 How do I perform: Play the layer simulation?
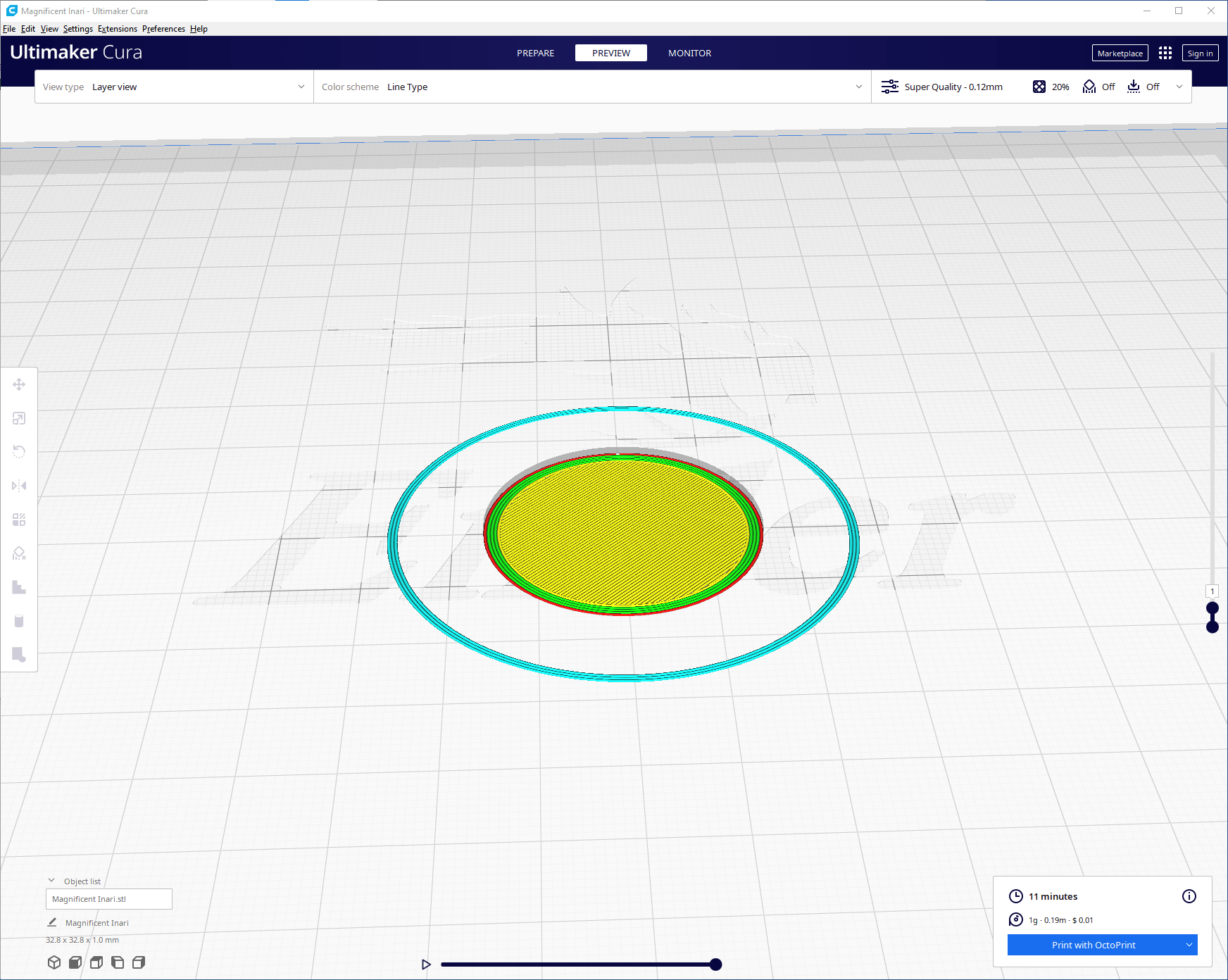pyautogui.click(x=426, y=965)
